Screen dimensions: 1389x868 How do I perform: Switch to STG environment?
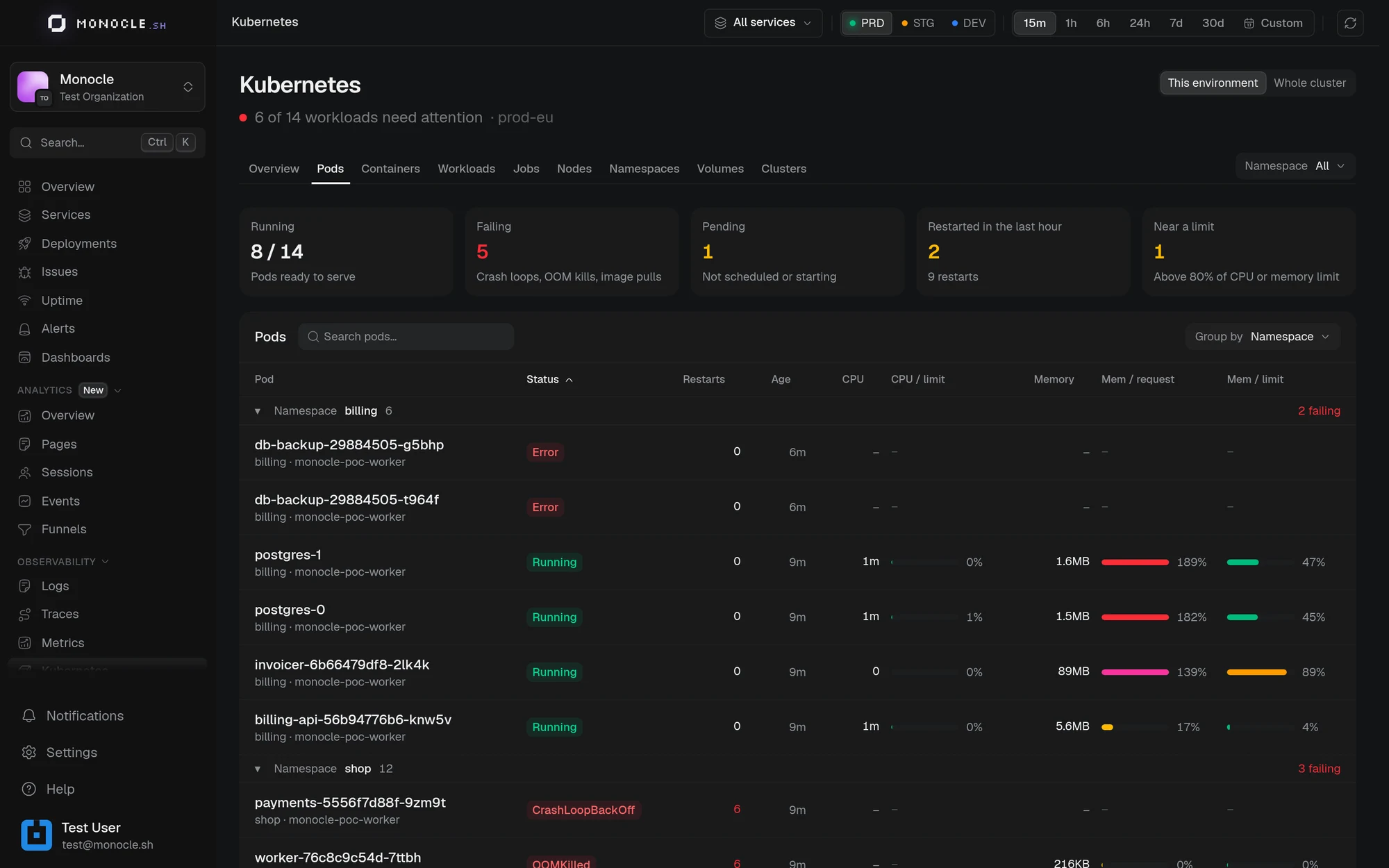[x=917, y=23]
